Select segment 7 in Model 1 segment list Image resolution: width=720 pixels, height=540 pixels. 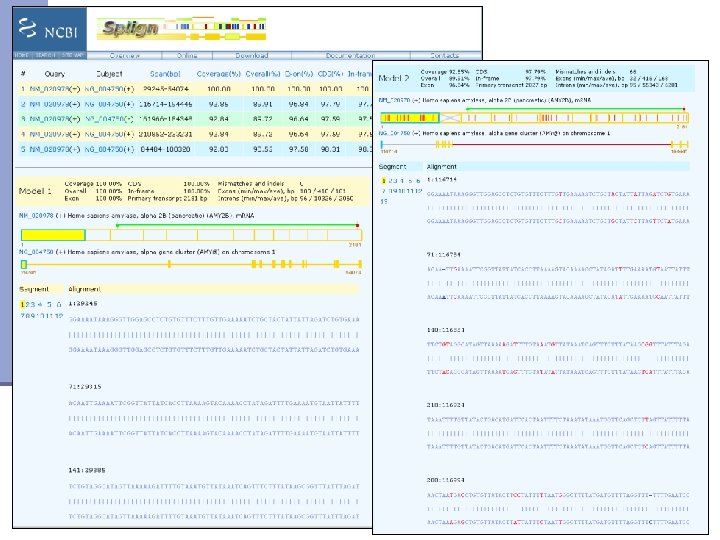pos(22,316)
